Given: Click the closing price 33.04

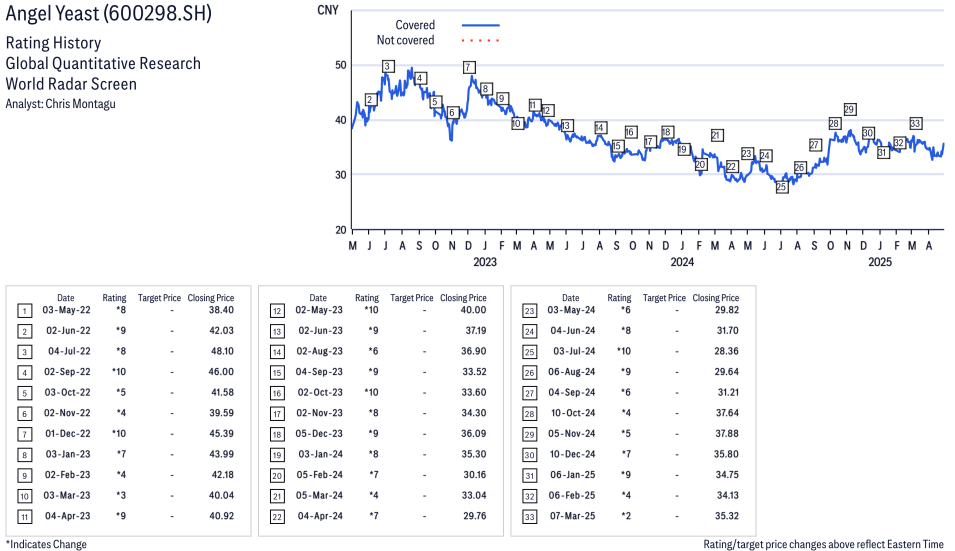Looking at the screenshot, I should (x=474, y=496).
